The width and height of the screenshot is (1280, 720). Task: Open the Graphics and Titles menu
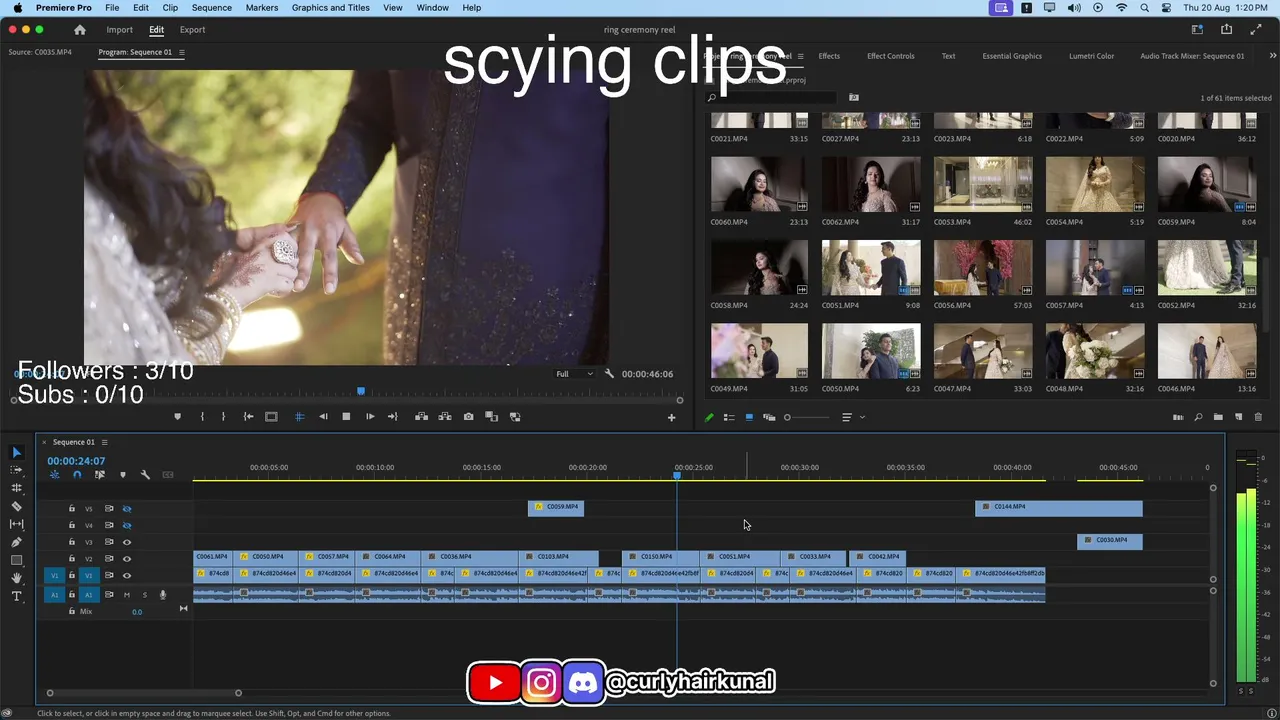(x=331, y=8)
